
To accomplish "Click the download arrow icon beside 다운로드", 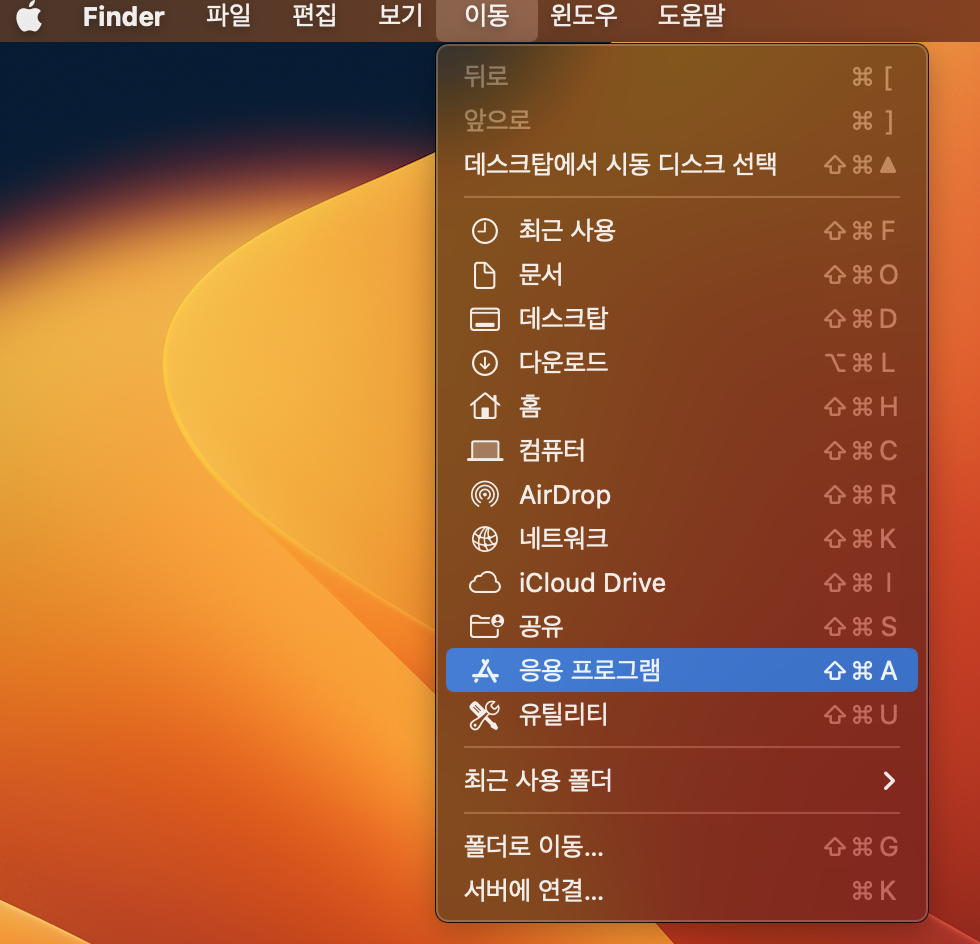I will pyautogui.click(x=486, y=363).
